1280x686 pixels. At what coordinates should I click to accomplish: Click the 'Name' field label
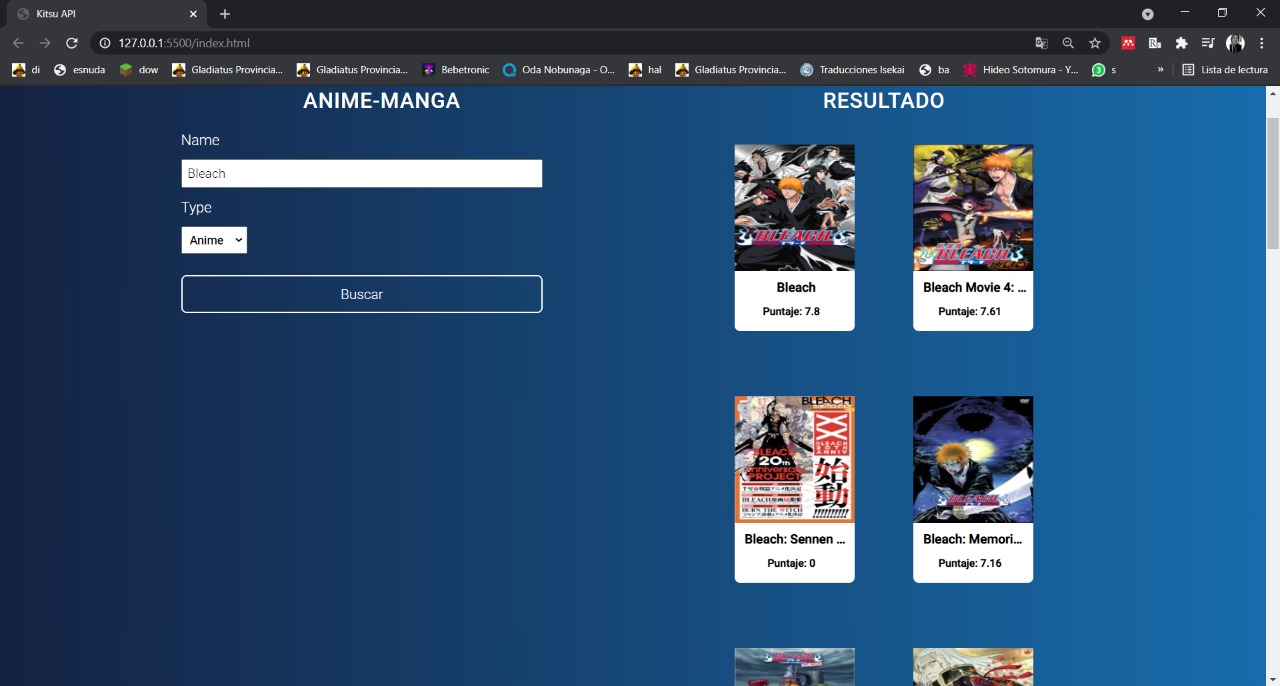[200, 140]
